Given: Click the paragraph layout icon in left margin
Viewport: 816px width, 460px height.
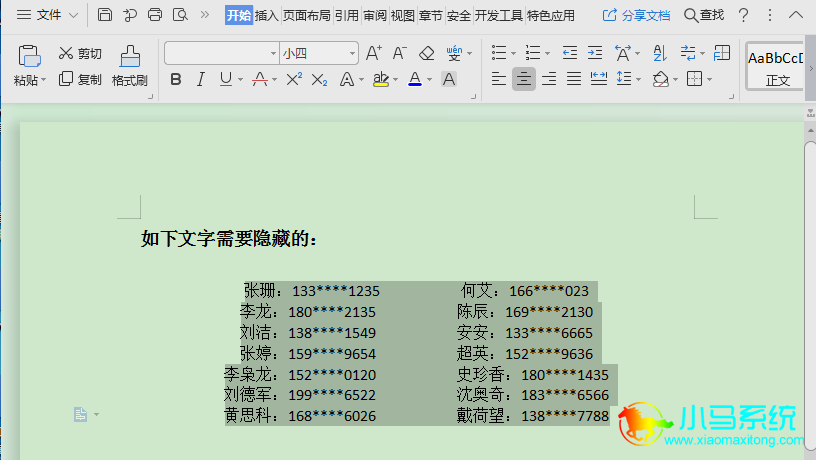Looking at the screenshot, I should [80, 415].
